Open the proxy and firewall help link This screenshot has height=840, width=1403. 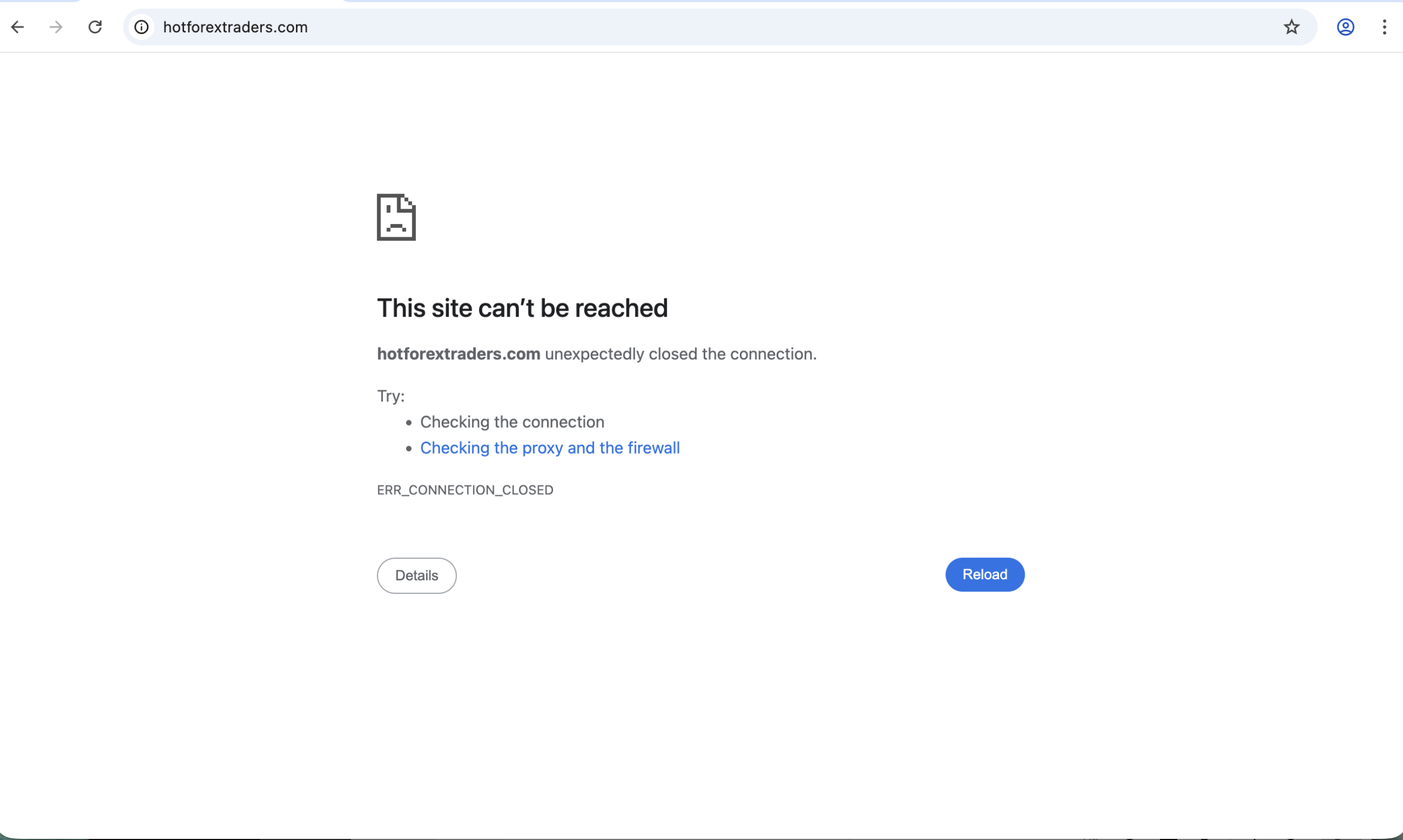(x=550, y=448)
